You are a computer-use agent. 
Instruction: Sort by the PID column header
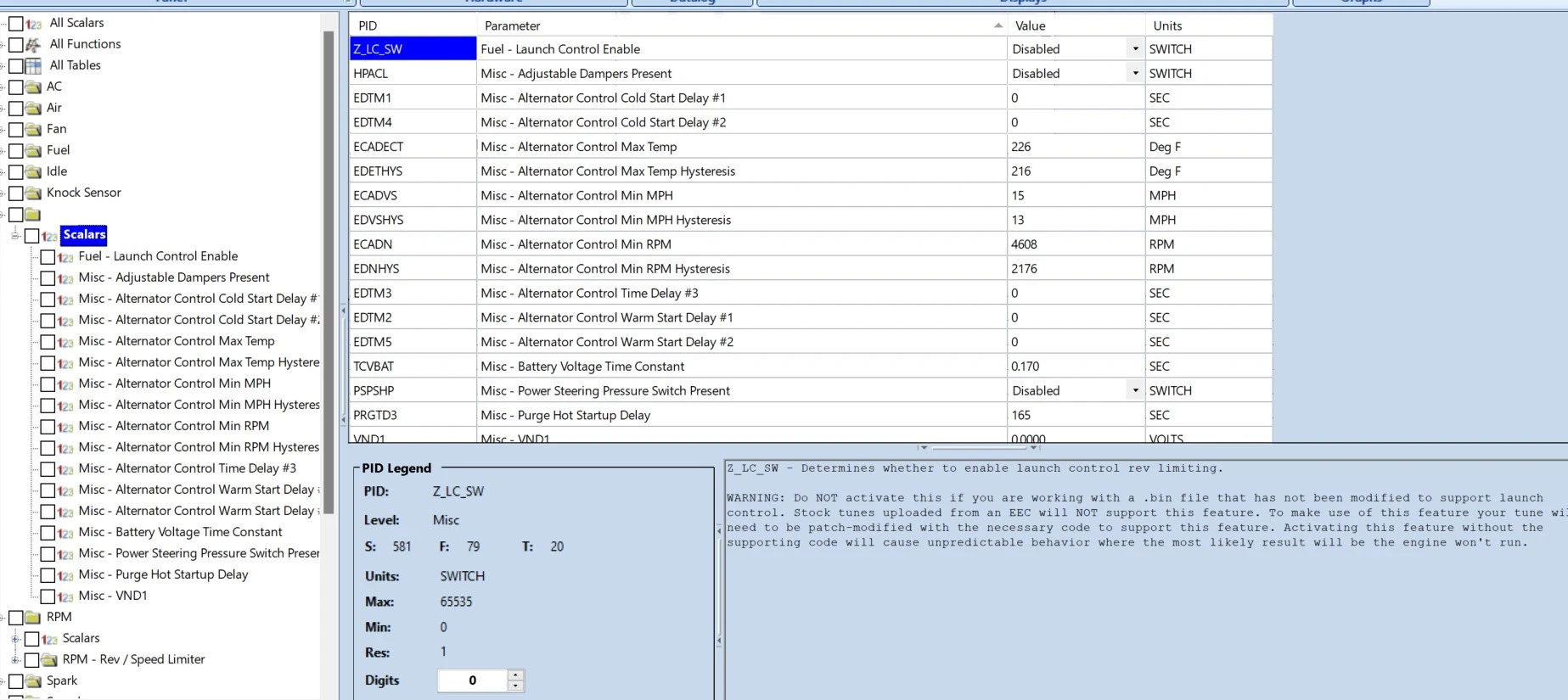tap(413, 25)
